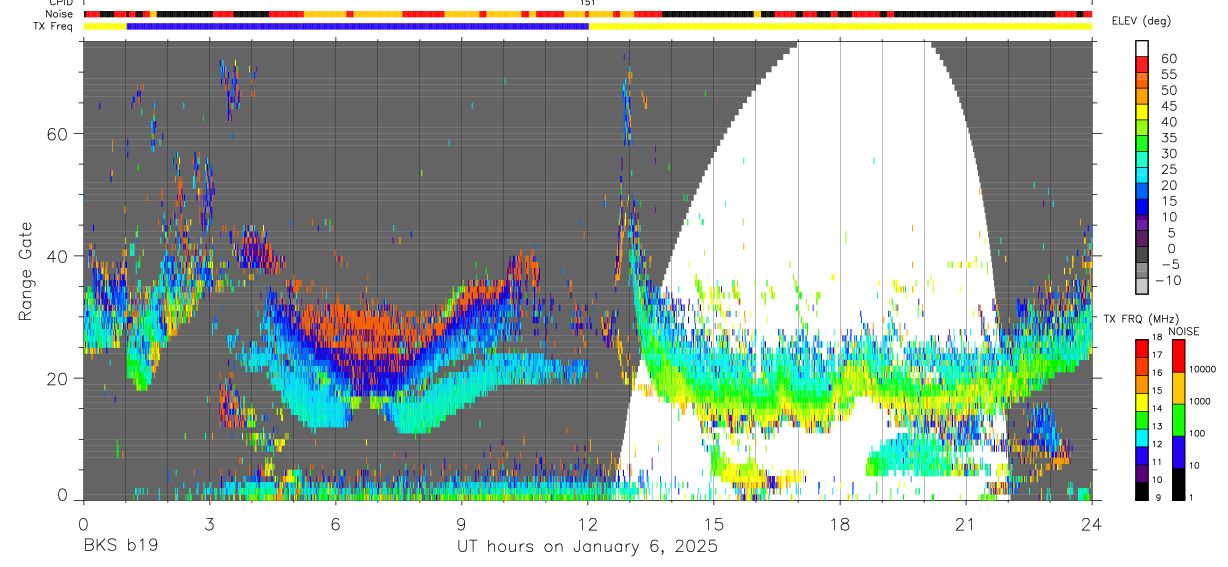
Task: Click the '25' label on ELEV colorbar
Action: pyautogui.click(x=1168, y=170)
